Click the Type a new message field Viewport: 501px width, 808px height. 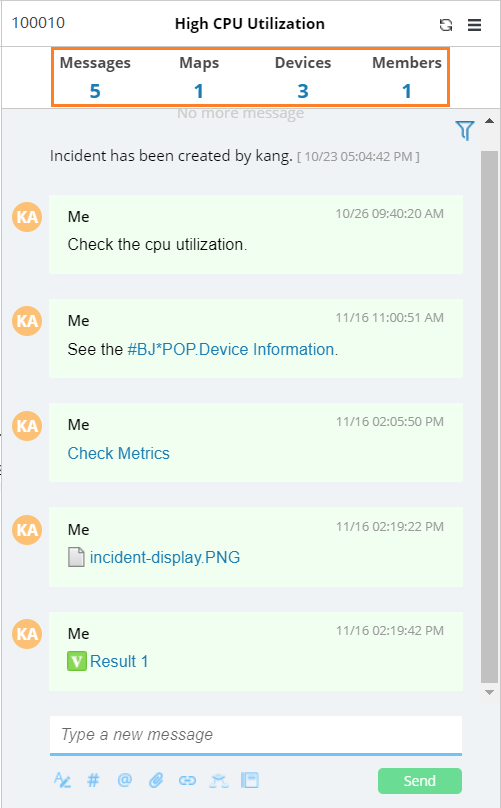(256, 735)
